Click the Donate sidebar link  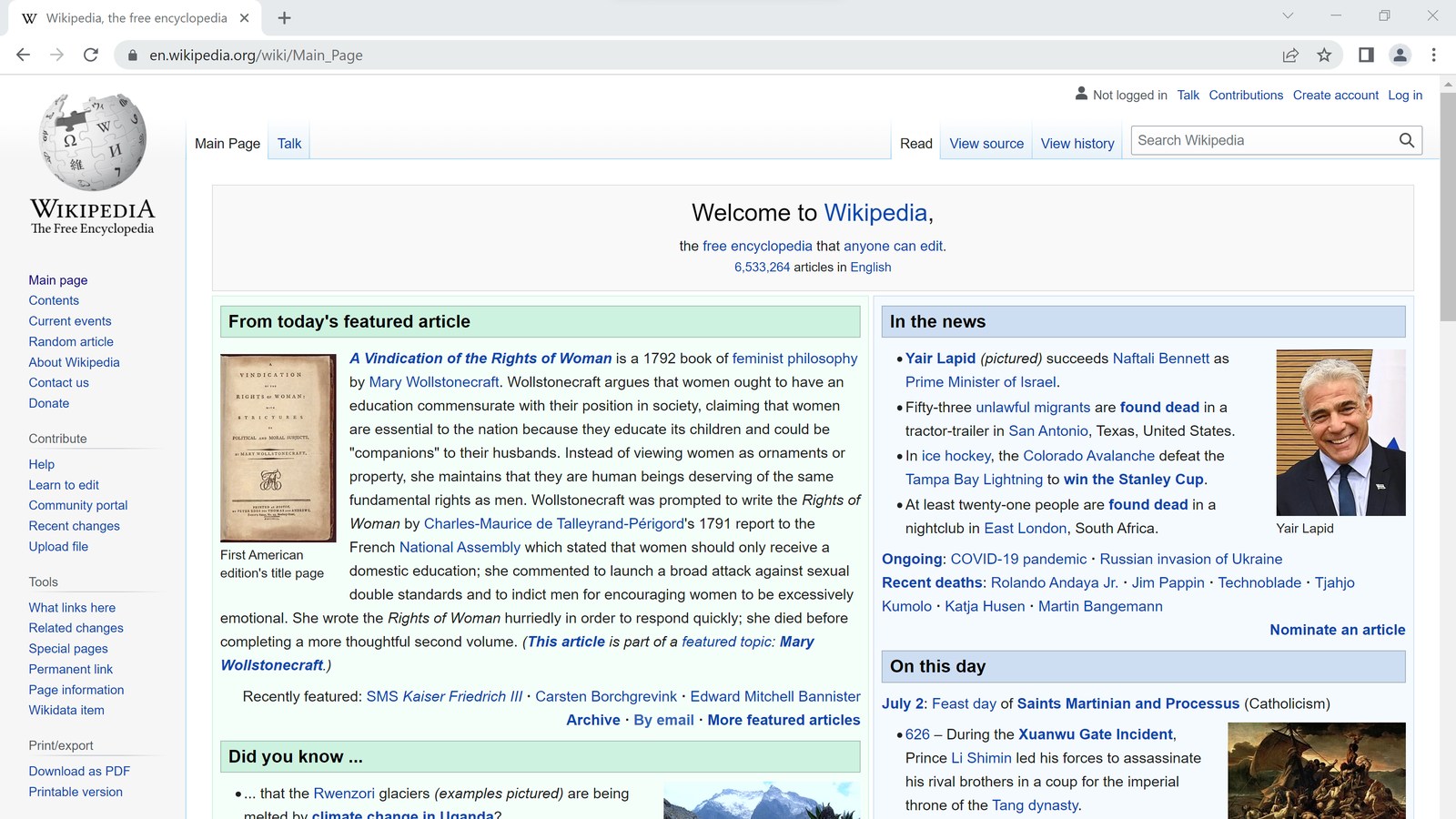tap(49, 403)
